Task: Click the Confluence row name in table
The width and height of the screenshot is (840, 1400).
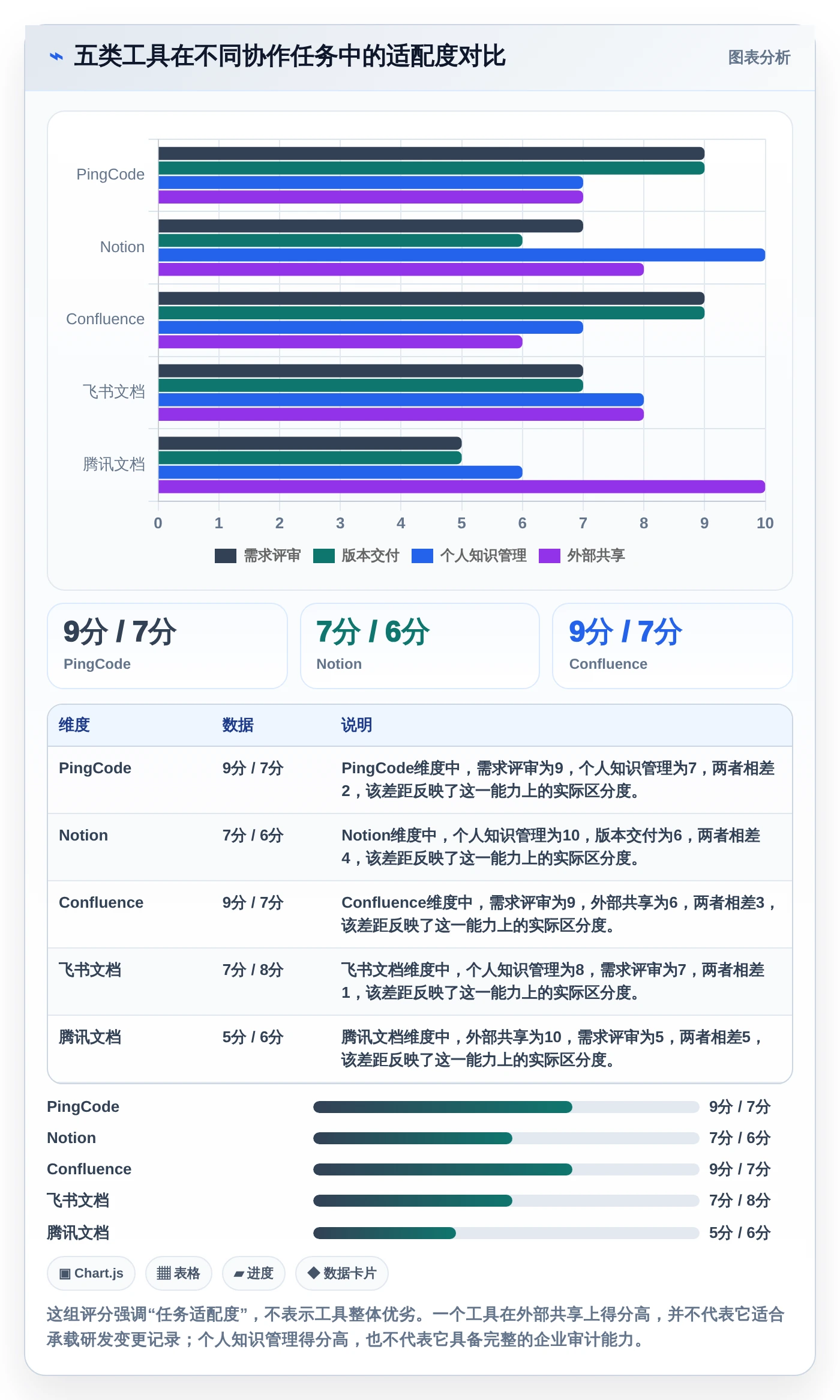Action: [x=101, y=903]
